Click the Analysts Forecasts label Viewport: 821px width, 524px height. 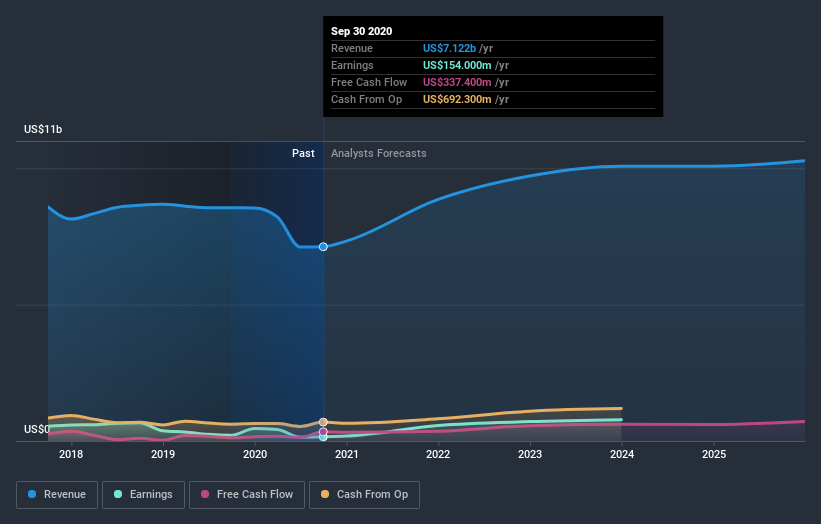point(379,153)
